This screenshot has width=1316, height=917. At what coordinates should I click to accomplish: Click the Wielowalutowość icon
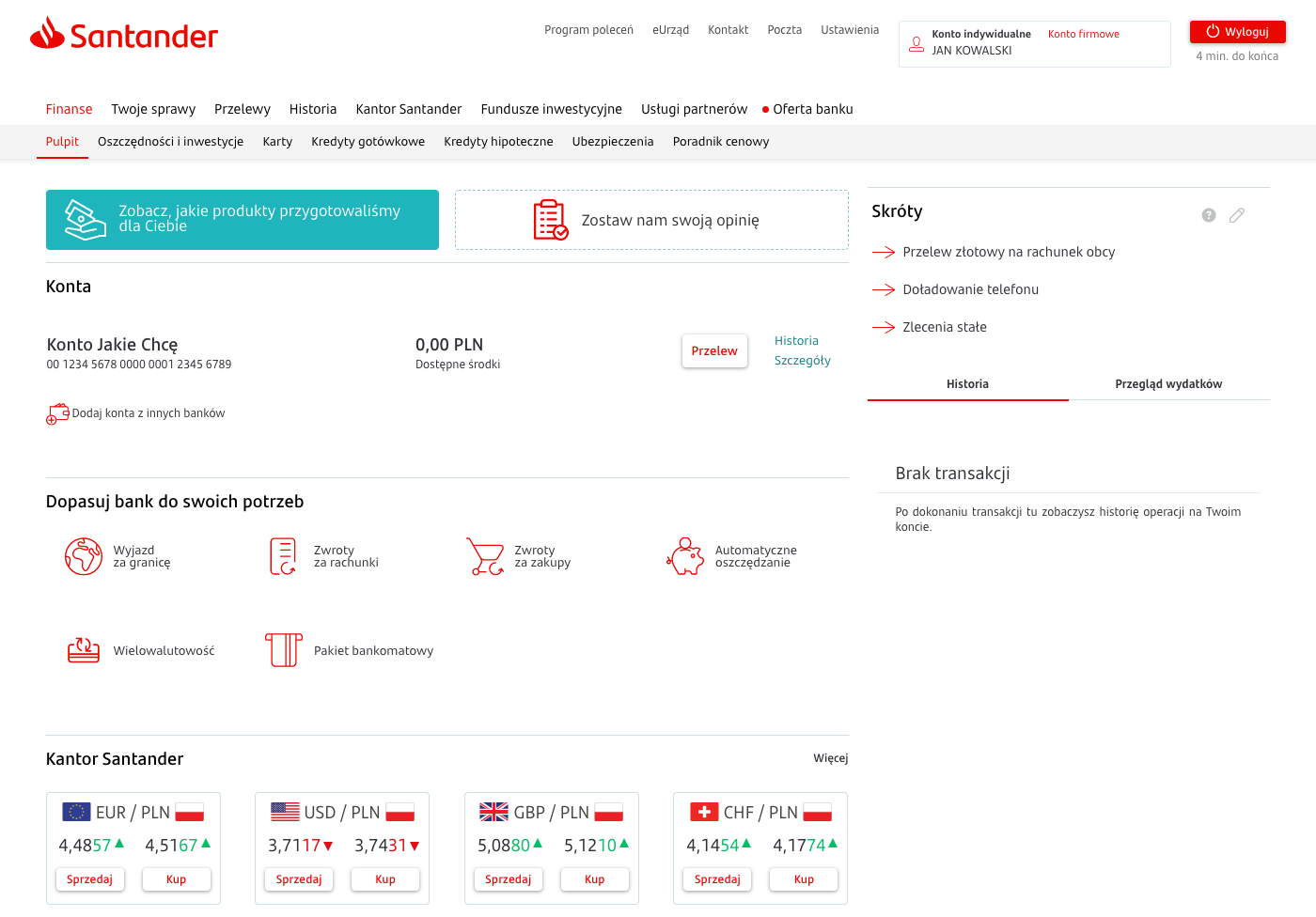[84, 650]
